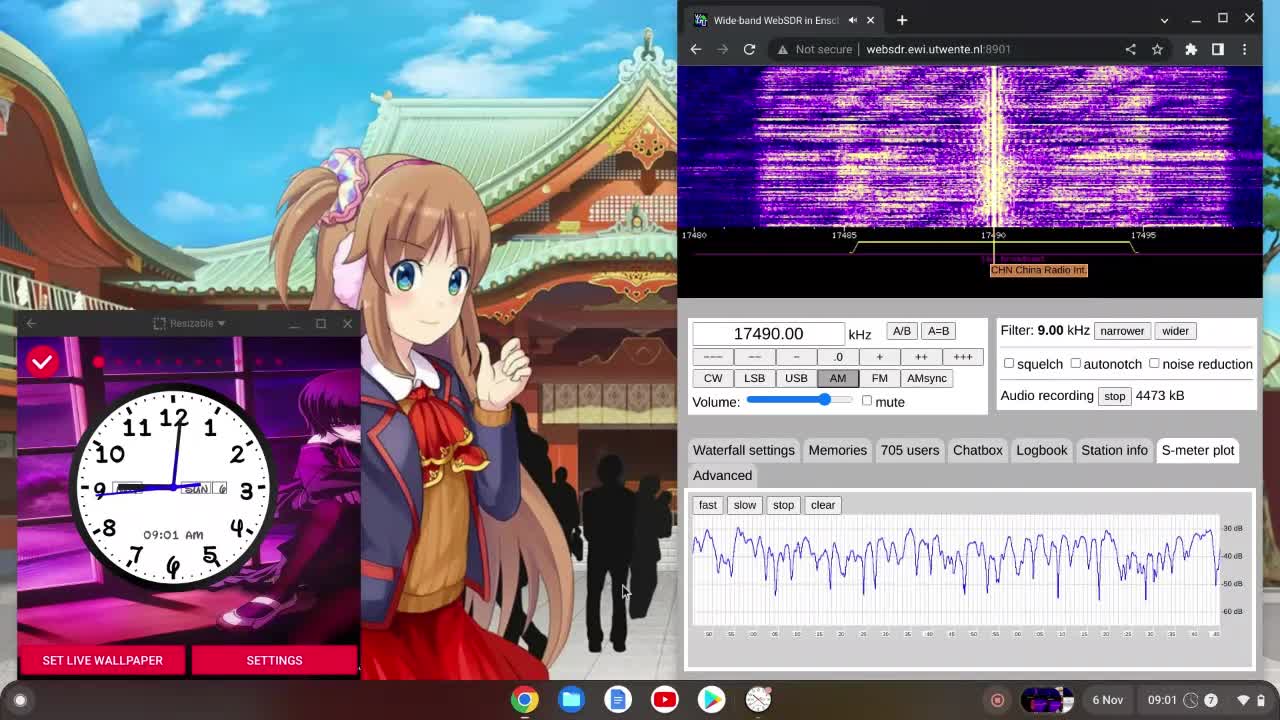Open Play Store from the shelf
This screenshot has width=1280, height=720.
tap(711, 700)
